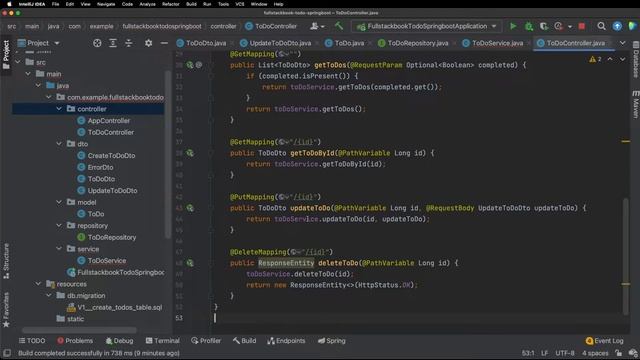This screenshot has width=640, height=360.
Task: Open run configuration dropdown FullstackbookTodoSpringbootApplication
Action: pyautogui.click(x=427, y=27)
